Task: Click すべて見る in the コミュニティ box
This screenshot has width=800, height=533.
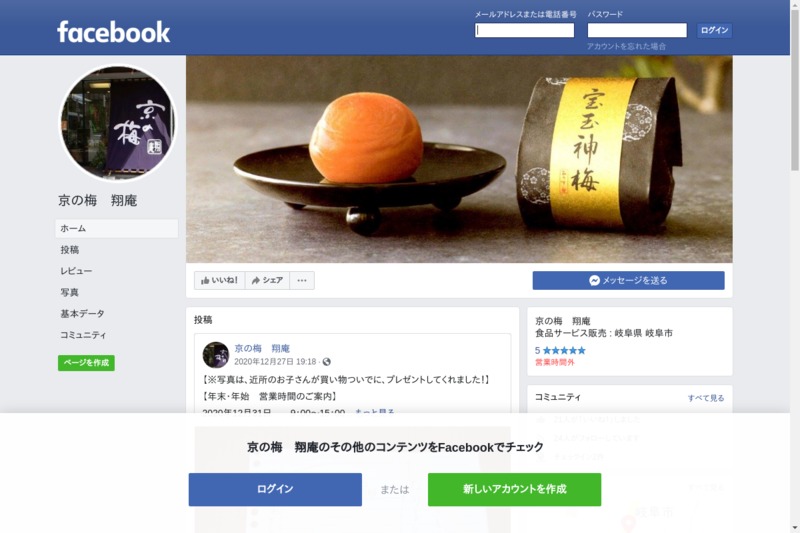Action: (706, 398)
